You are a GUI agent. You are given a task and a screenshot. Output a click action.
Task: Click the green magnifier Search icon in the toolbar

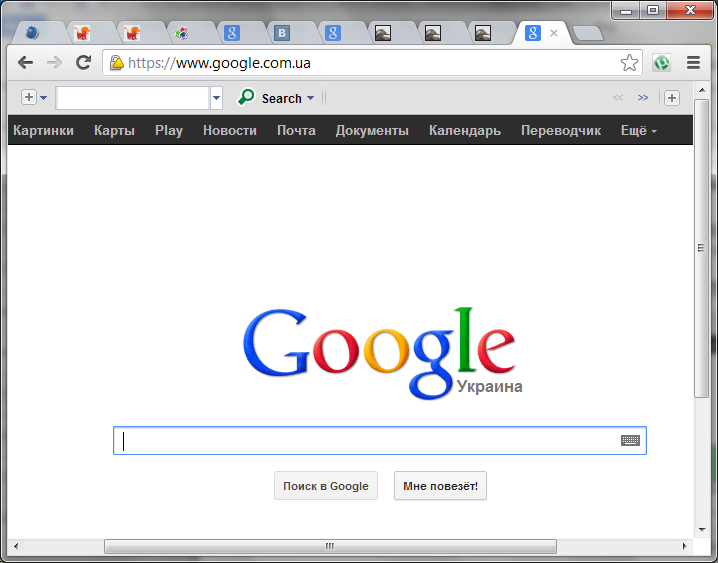246,97
